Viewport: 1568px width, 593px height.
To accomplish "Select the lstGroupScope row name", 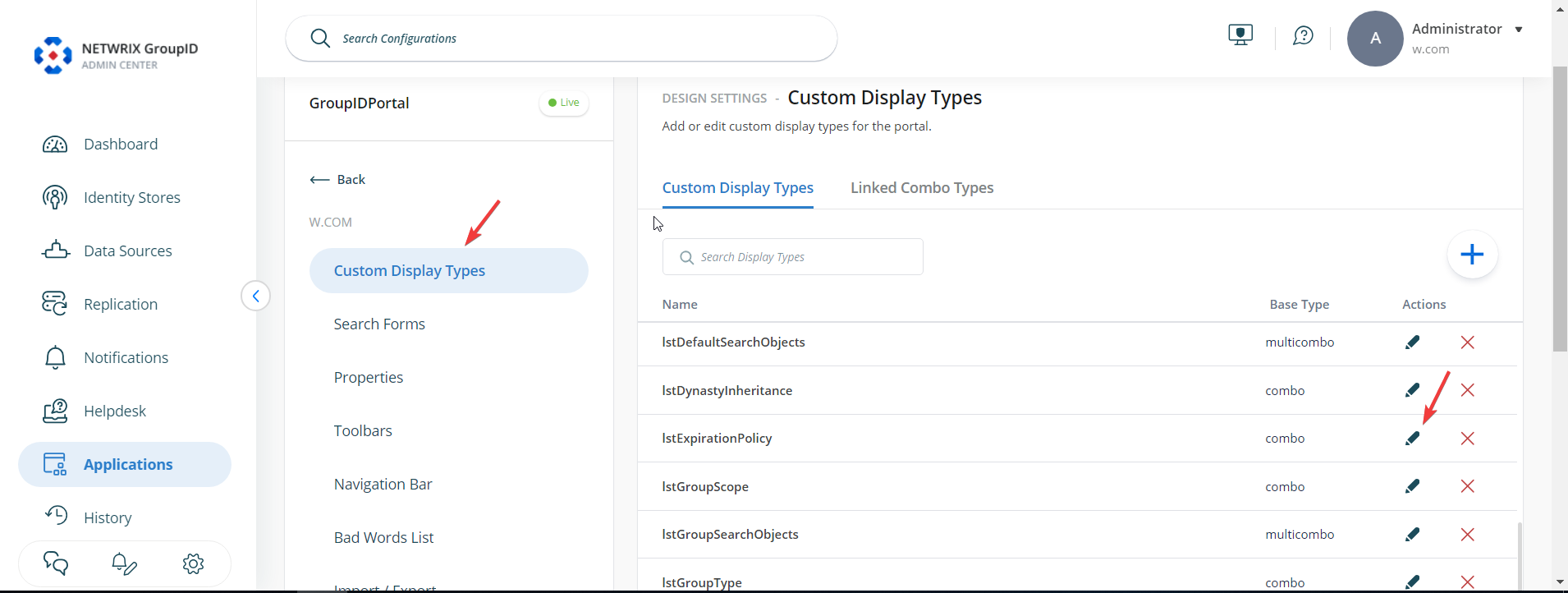I will tap(705, 487).
